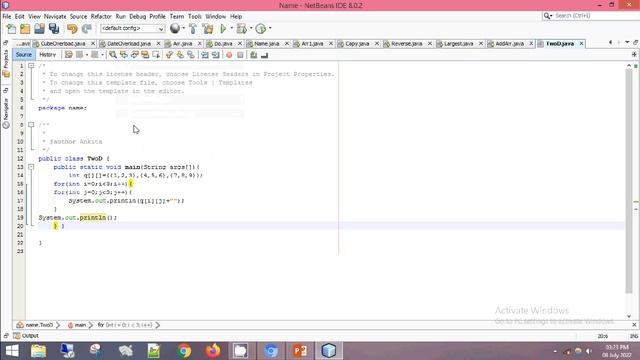This screenshot has height=360, width=640.
Task: Open the dropdown beside the globe icon
Action: (183, 28)
